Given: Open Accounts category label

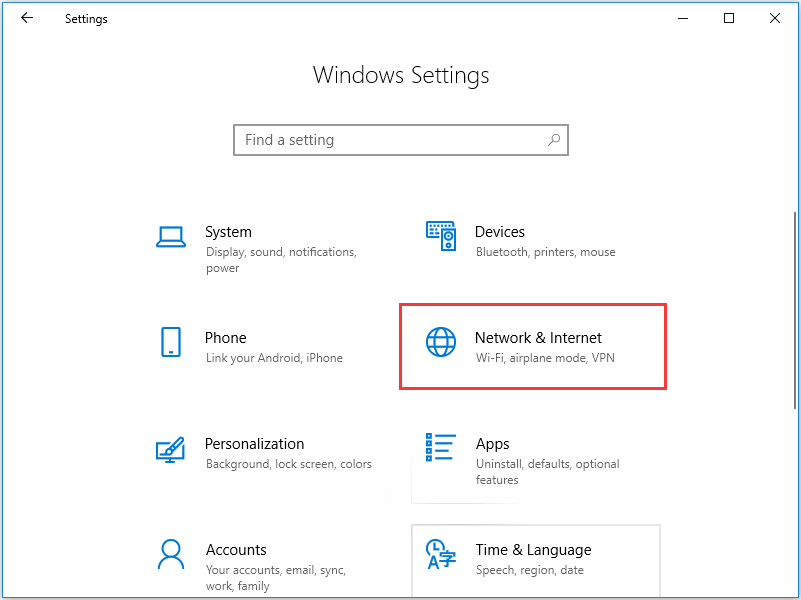Looking at the screenshot, I should 236,550.
